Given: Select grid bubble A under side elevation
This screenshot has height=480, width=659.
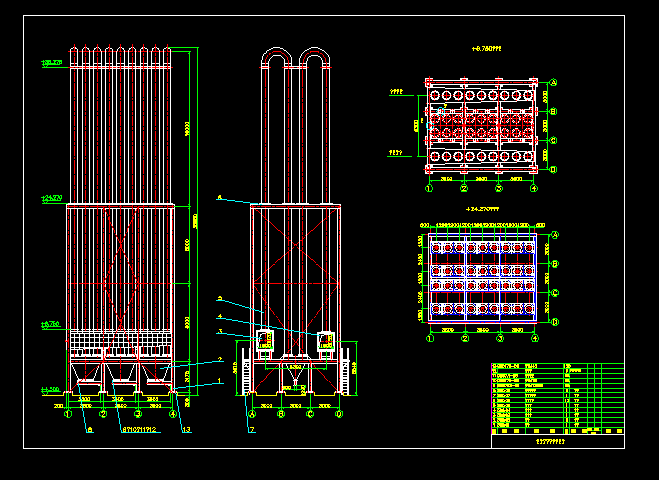Looking at the screenshot, I should click(x=252, y=414).
